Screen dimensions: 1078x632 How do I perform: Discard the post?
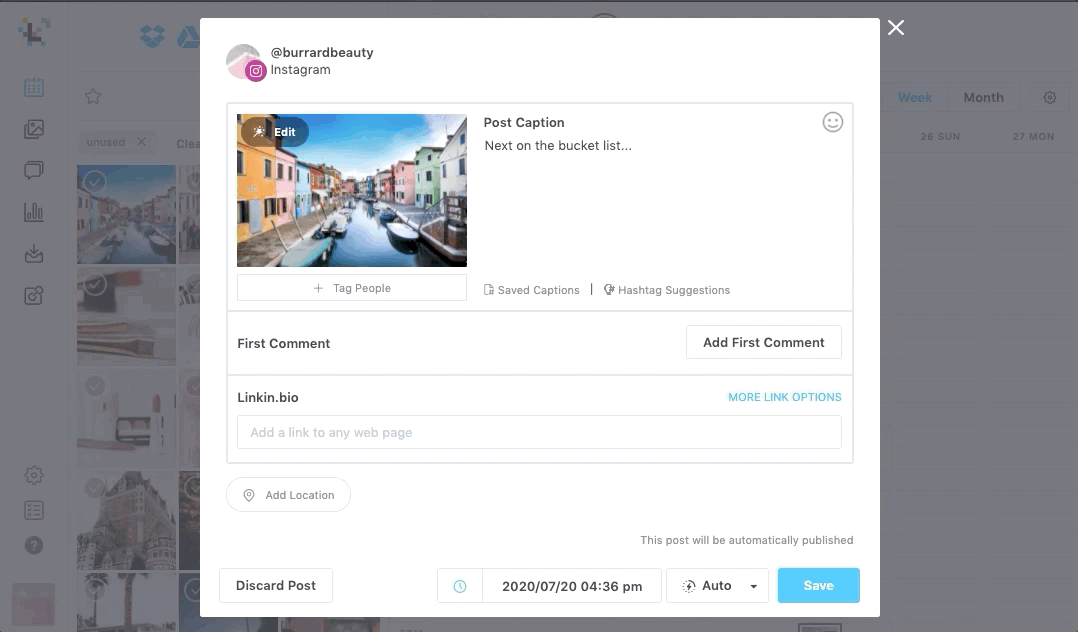click(276, 585)
